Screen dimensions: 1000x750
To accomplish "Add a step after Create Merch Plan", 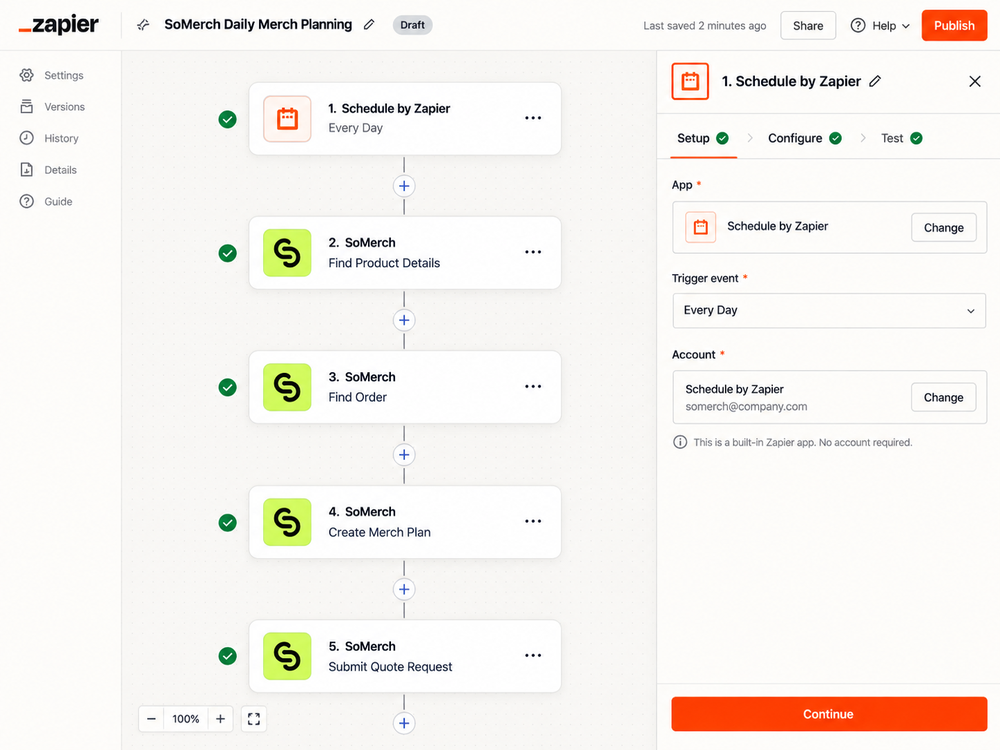I will click(404, 589).
